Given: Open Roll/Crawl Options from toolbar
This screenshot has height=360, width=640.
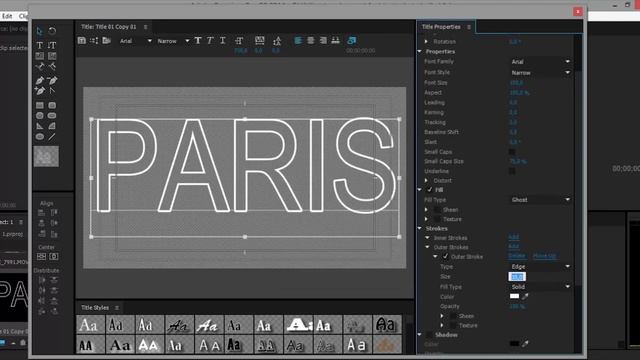Looking at the screenshot, I should coord(94,40).
